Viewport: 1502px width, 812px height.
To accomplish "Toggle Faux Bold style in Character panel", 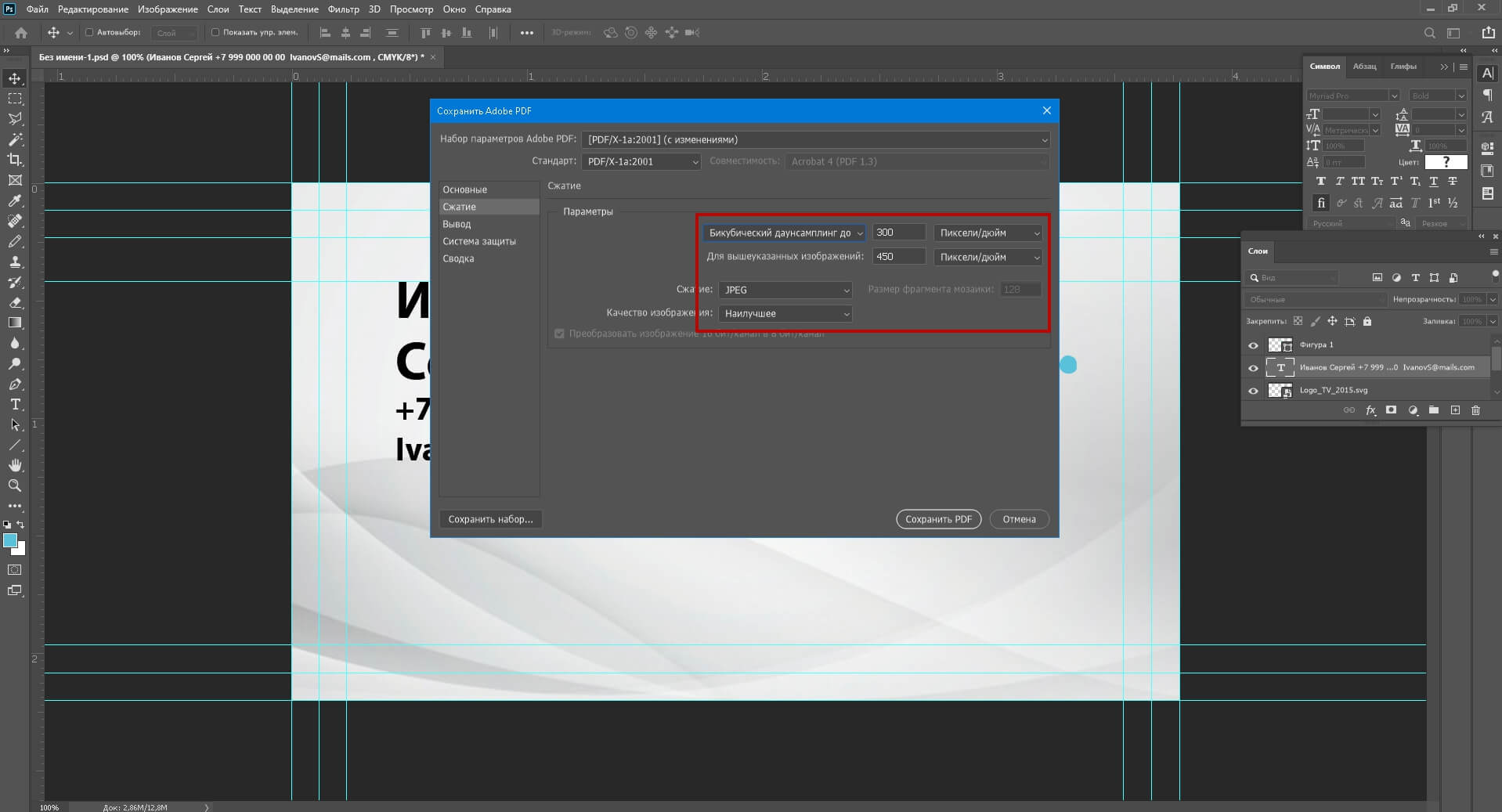I will [x=1321, y=181].
